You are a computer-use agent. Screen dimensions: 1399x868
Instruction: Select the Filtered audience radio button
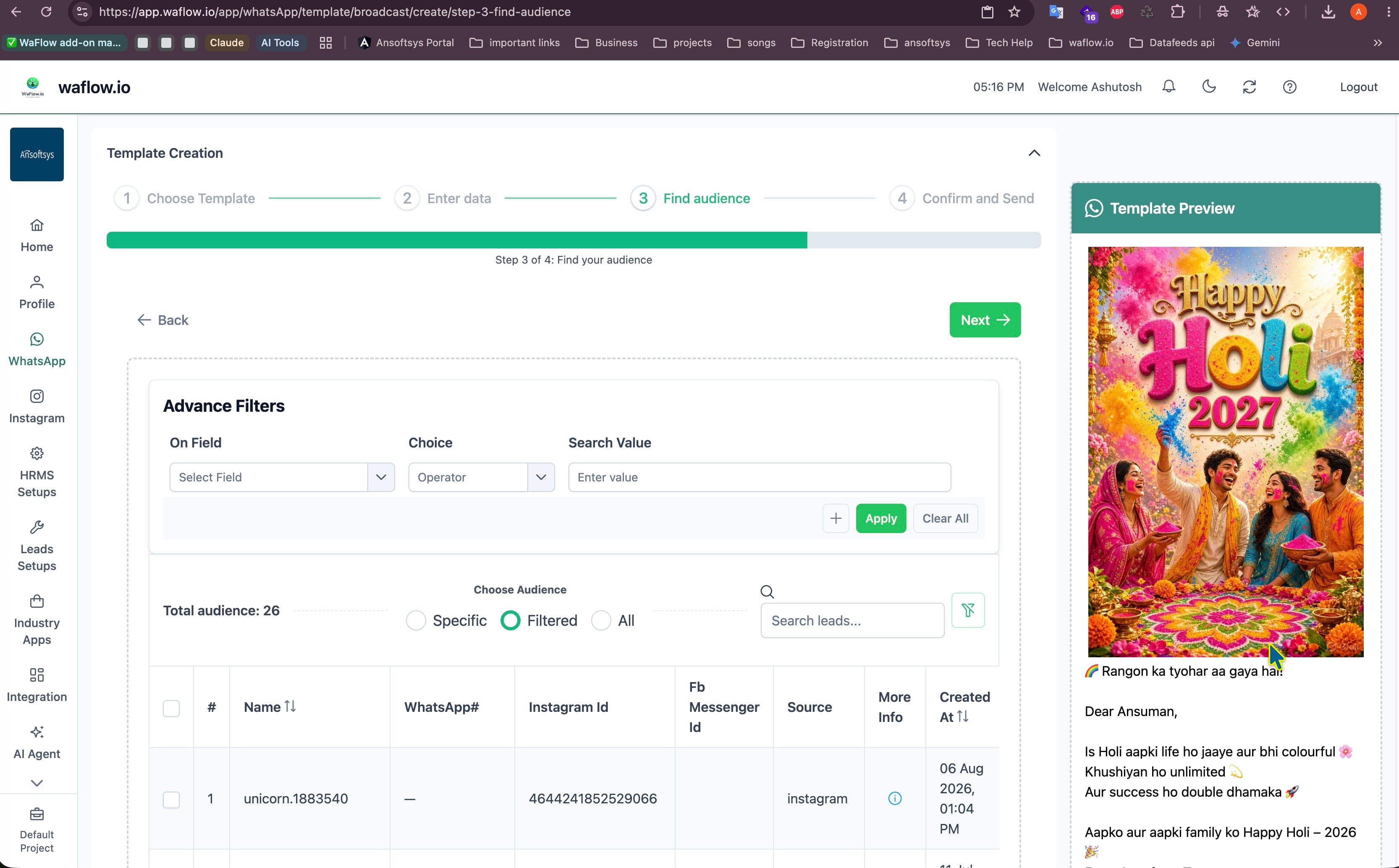click(x=510, y=621)
